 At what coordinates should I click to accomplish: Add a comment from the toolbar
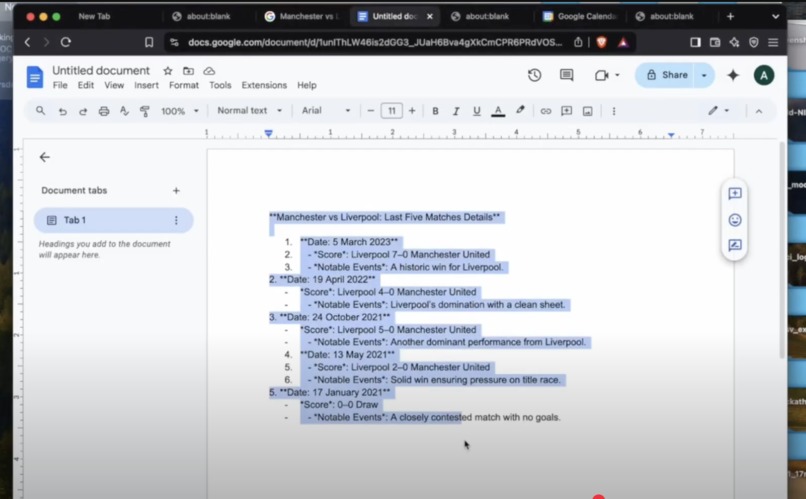(566, 111)
